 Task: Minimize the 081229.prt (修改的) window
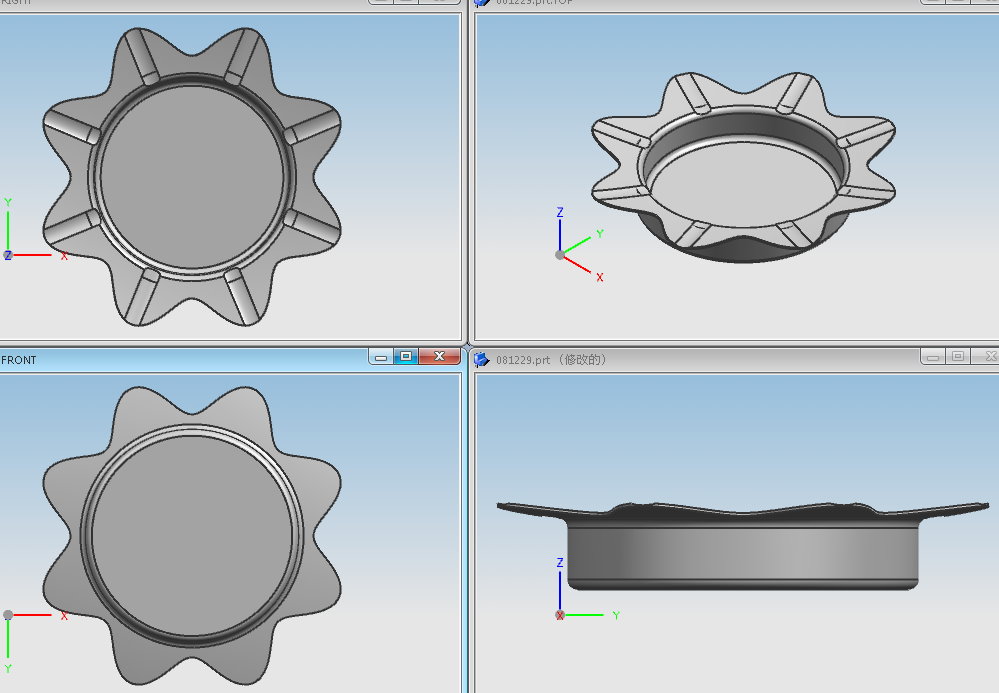[933, 357]
